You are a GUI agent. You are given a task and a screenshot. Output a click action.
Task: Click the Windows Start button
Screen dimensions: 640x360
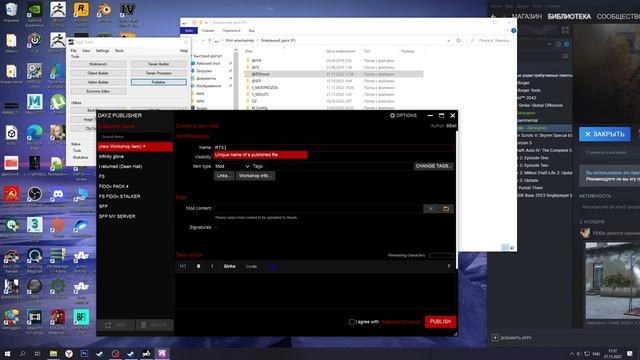7,353
